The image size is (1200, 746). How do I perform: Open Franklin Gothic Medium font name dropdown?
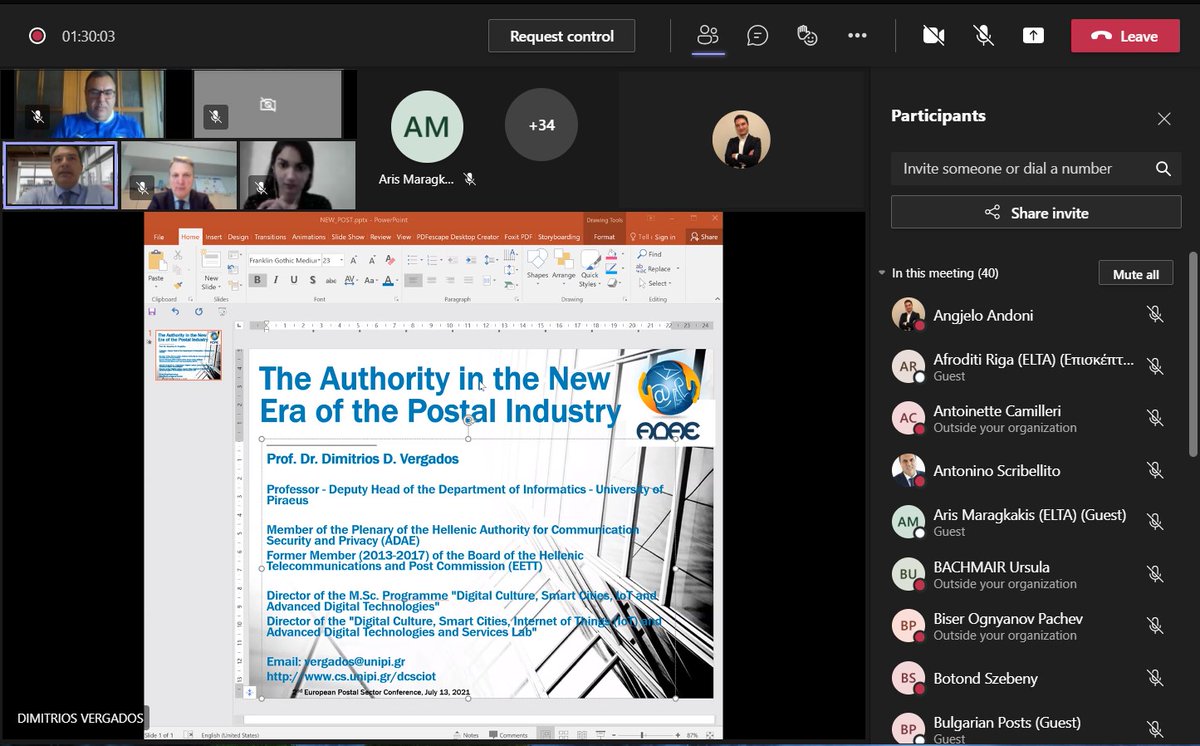(x=318, y=260)
